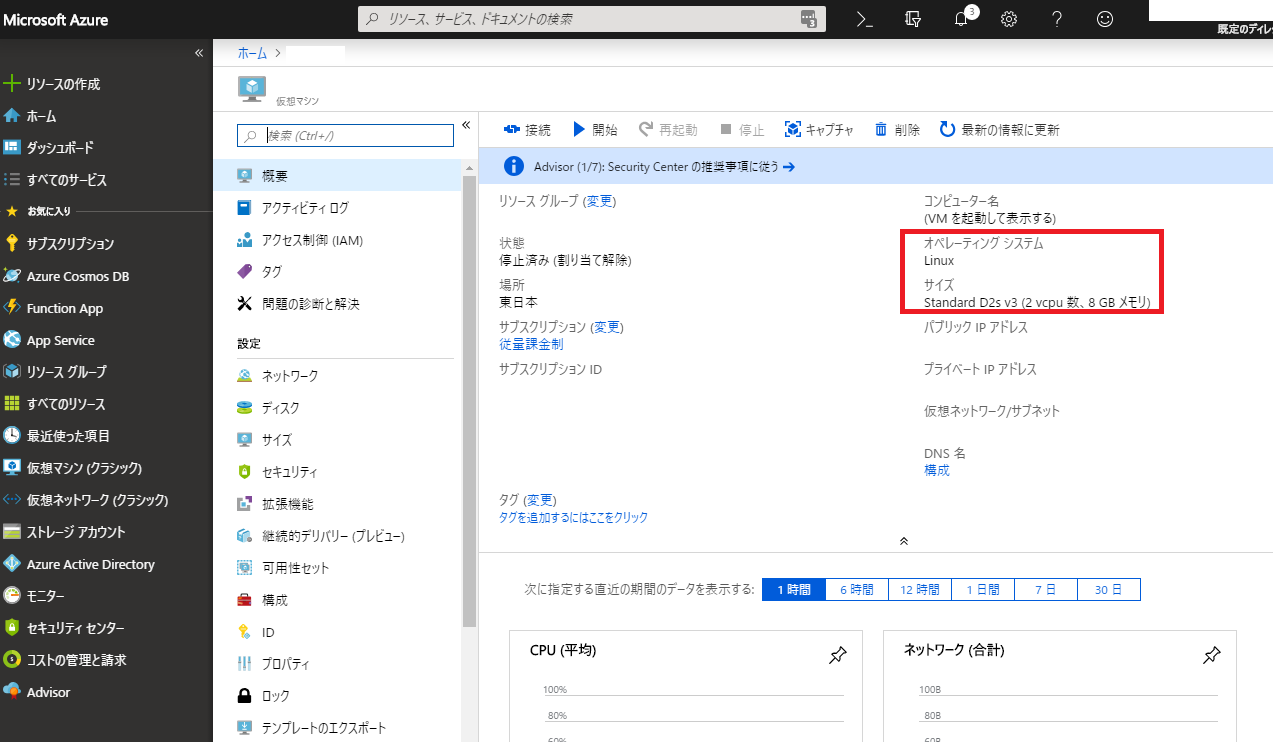
Task: Open テンプレートのエクスポート menu item
Action: [338, 728]
